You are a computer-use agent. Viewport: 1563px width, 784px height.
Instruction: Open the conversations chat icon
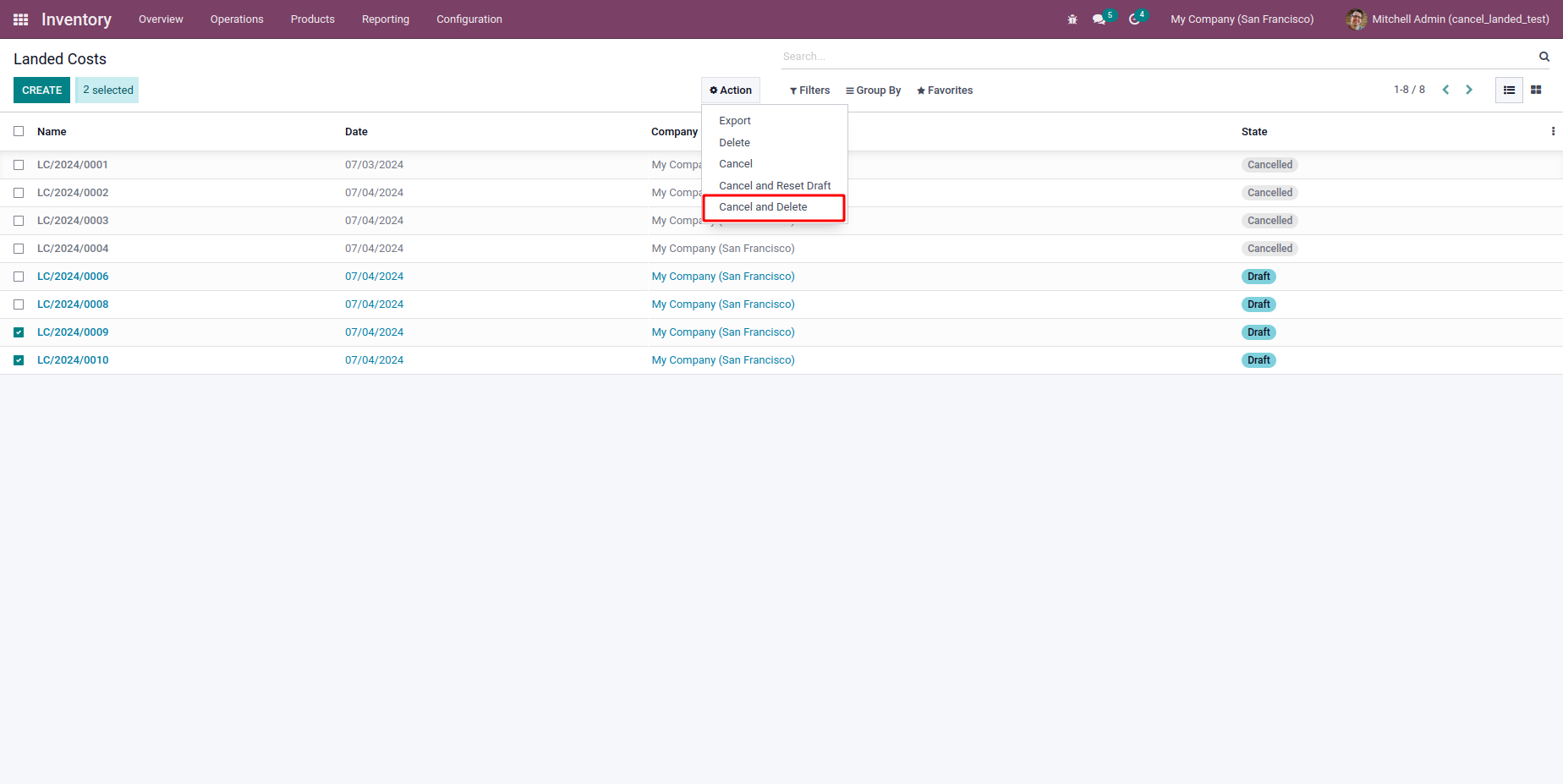coord(1099,19)
